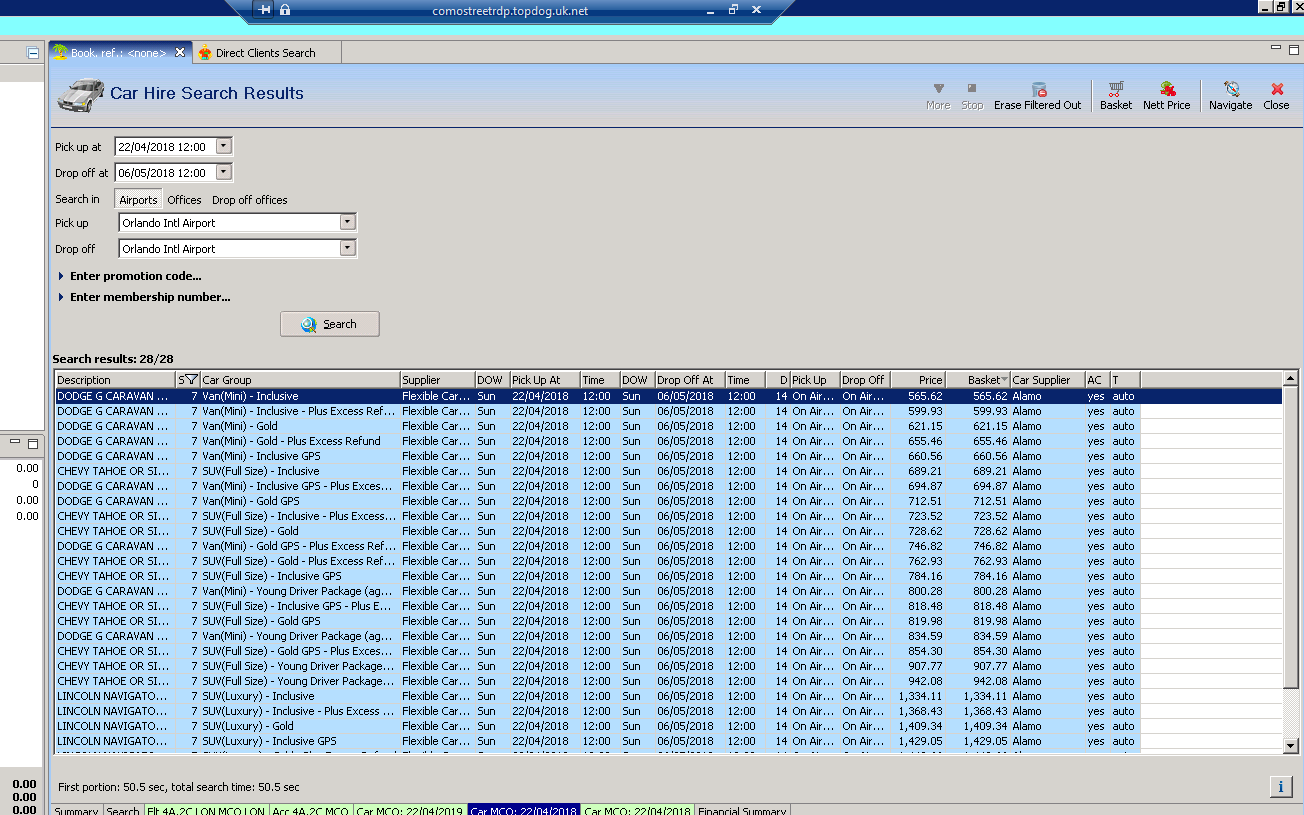The image size is (1304, 815).
Task: Select the Drop off offices search option
Action: pyautogui.click(x=250, y=200)
